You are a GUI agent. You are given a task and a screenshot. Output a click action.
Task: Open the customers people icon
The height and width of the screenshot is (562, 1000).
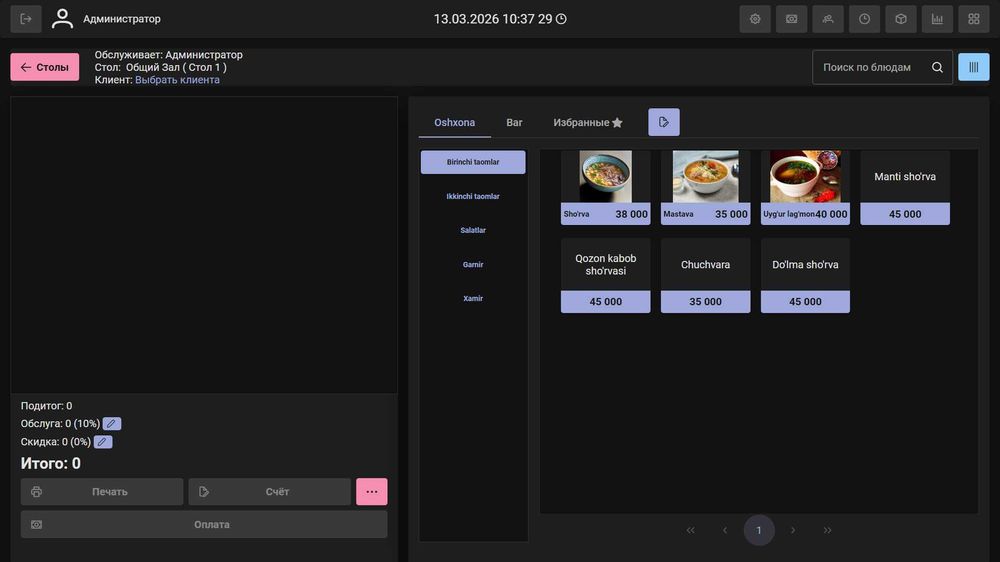(x=828, y=19)
